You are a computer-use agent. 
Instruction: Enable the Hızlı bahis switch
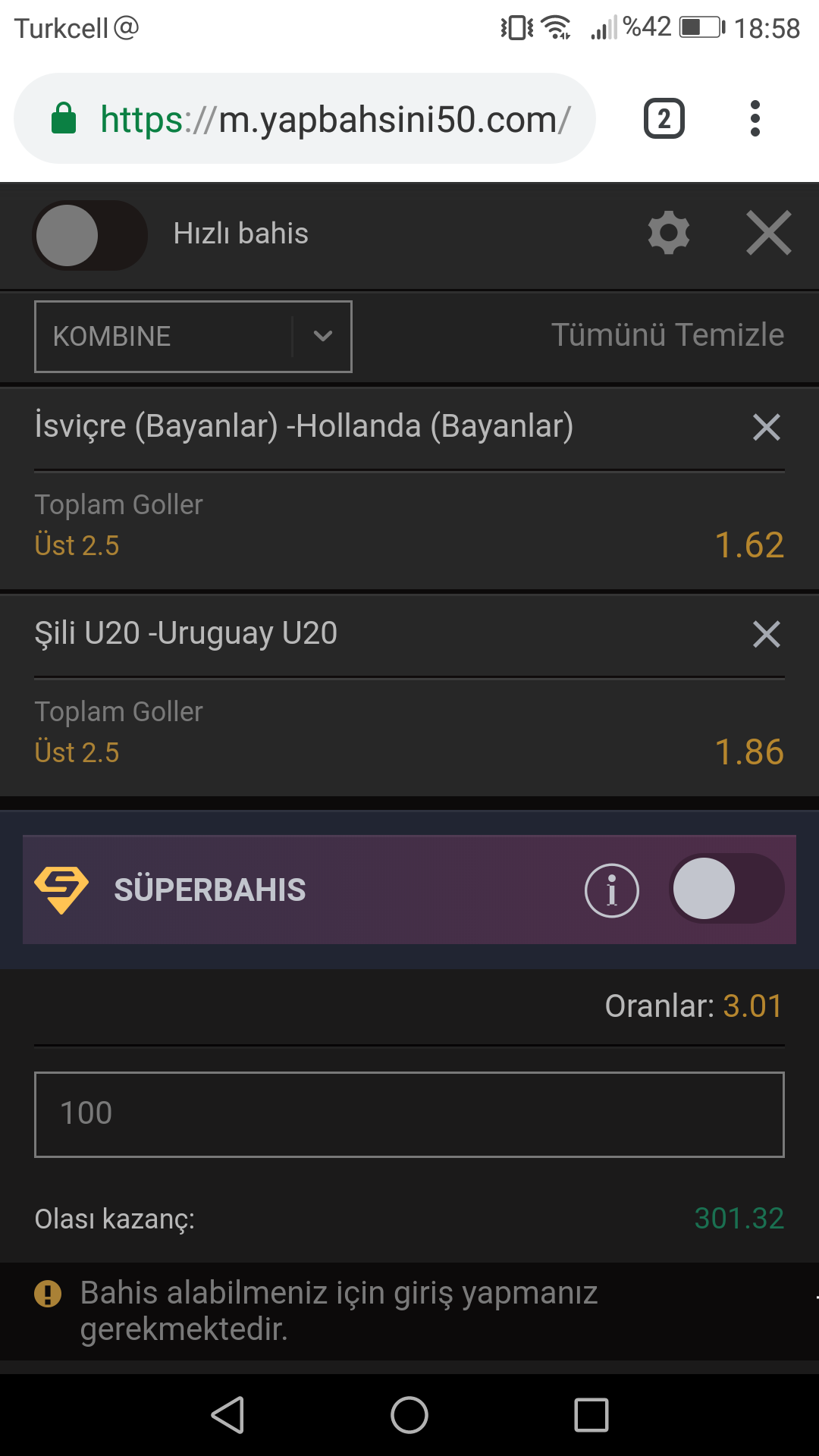(89, 235)
